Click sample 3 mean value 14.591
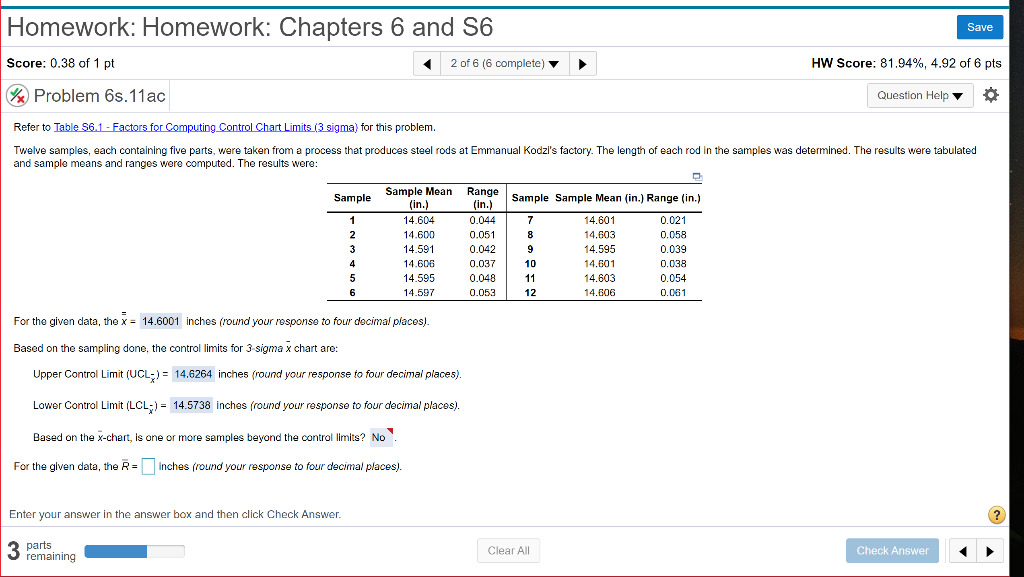This screenshot has width=1024, height=577. coord(419,249)
